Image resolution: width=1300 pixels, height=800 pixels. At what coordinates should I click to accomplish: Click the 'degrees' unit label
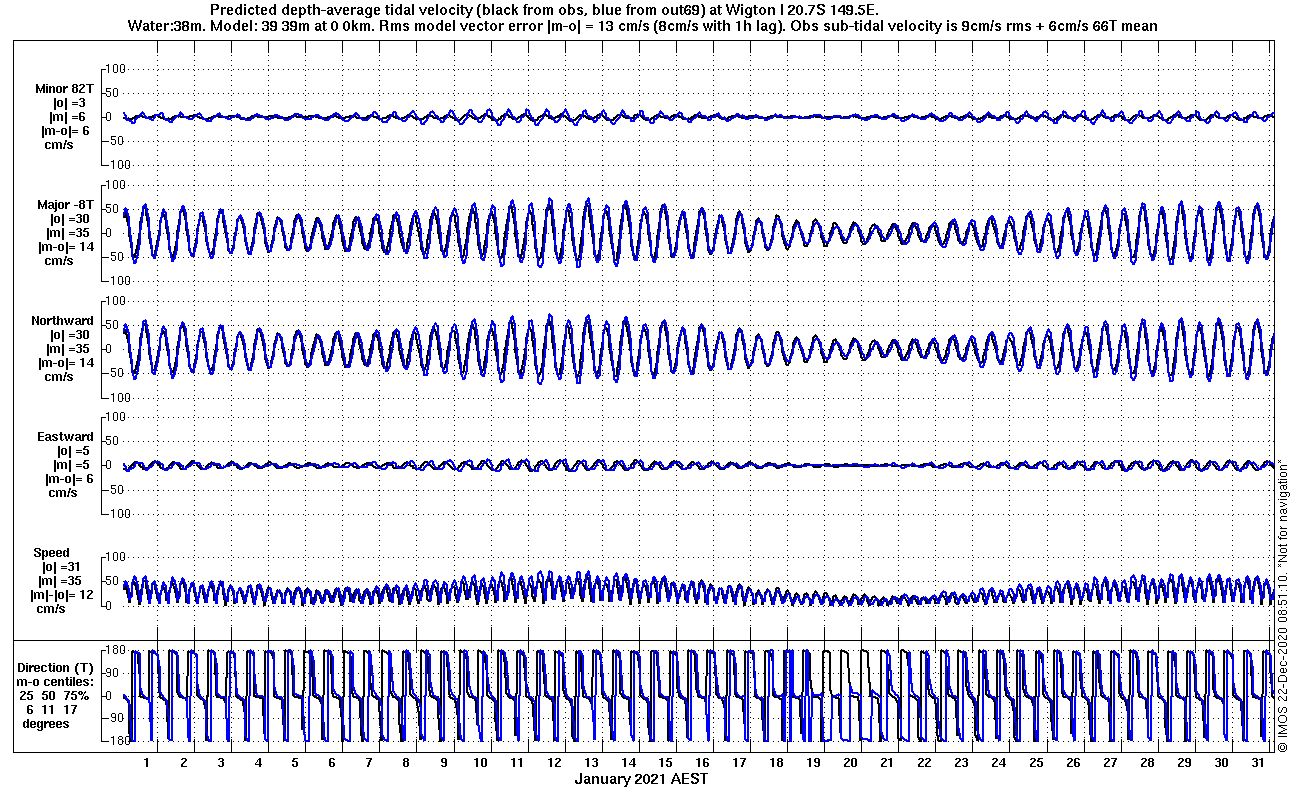point(46,723)
